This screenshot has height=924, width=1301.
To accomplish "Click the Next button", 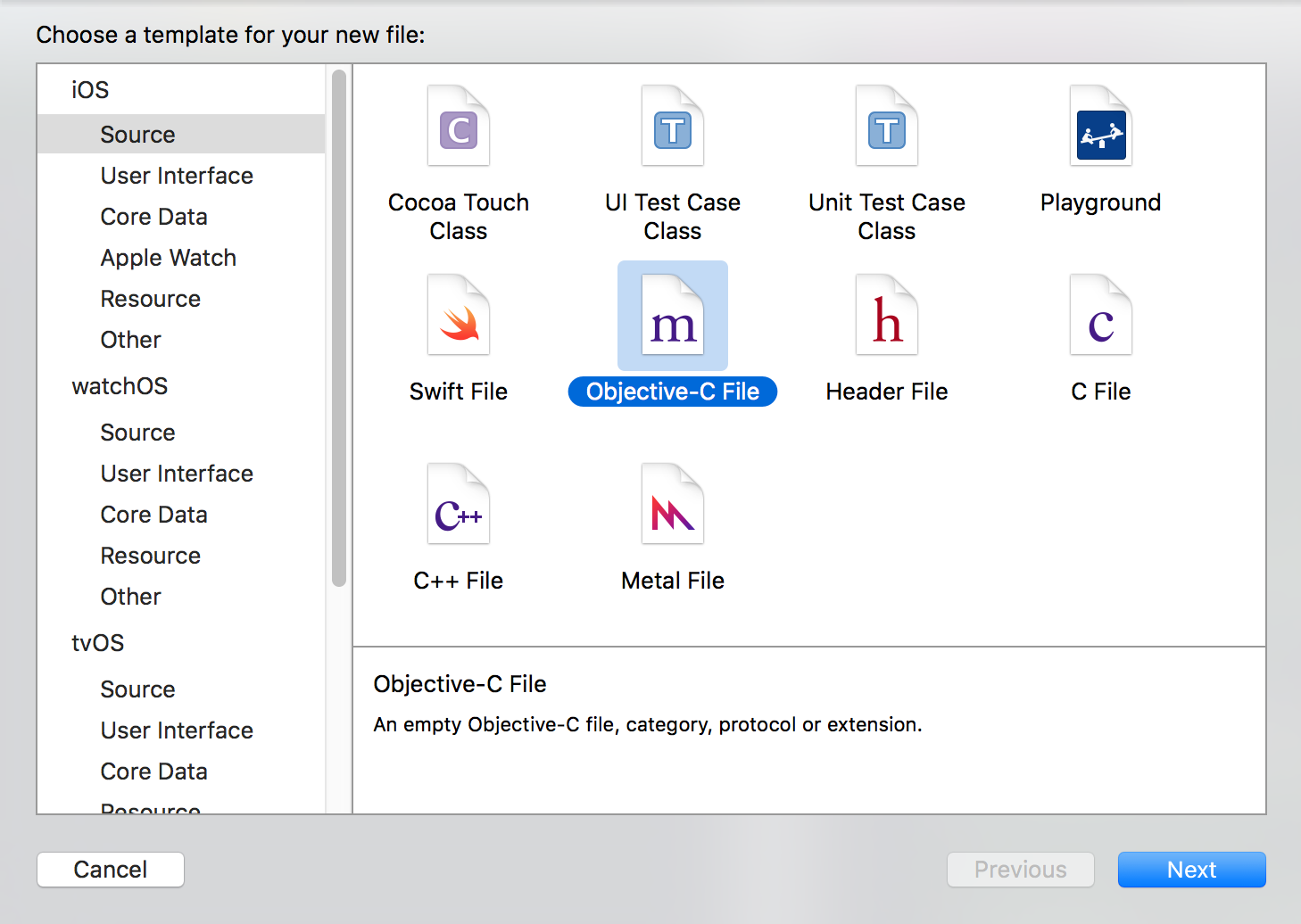I will point(1191,869).
